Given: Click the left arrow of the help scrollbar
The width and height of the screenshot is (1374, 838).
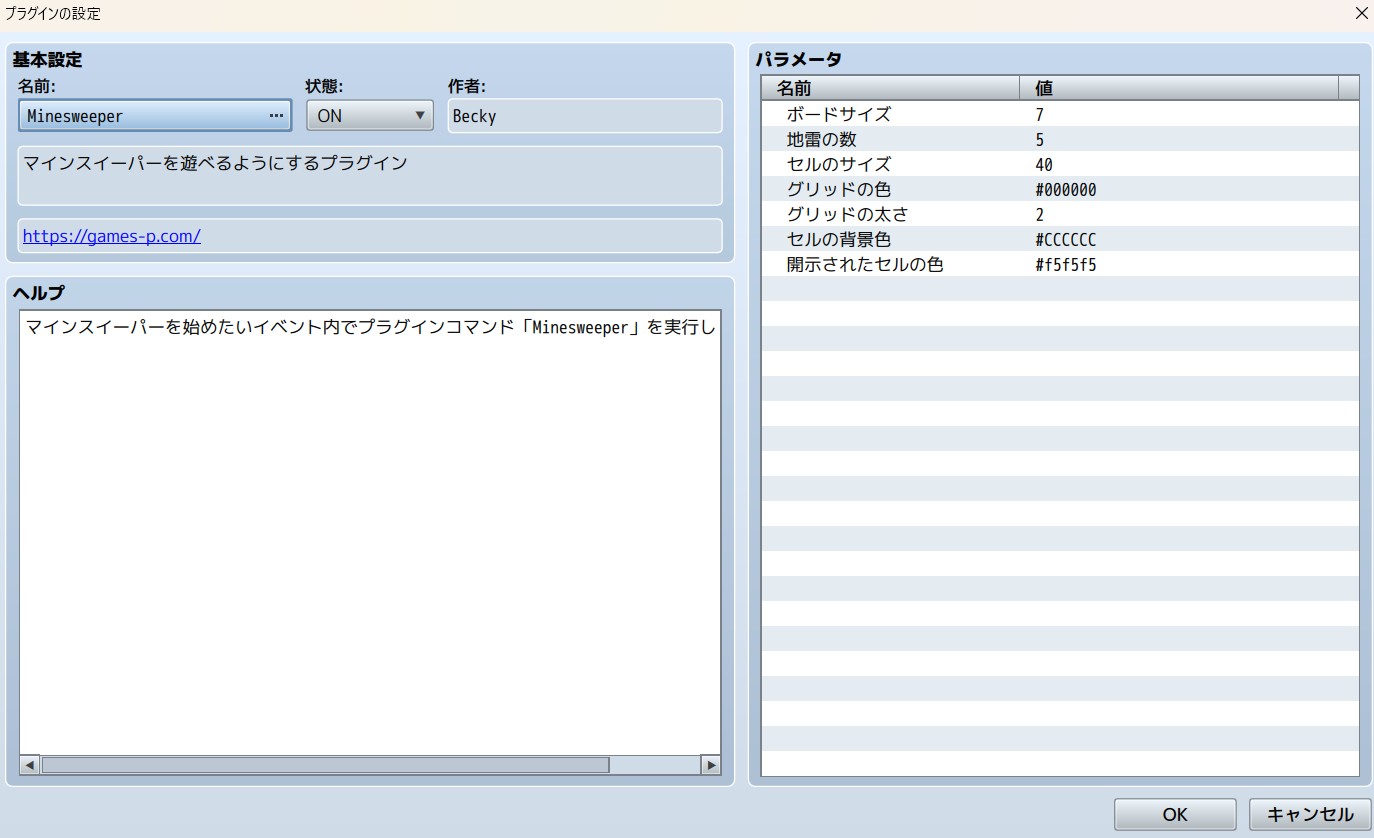Looking at the screenshot, I should pyautogui.click(x=29, y=765).
